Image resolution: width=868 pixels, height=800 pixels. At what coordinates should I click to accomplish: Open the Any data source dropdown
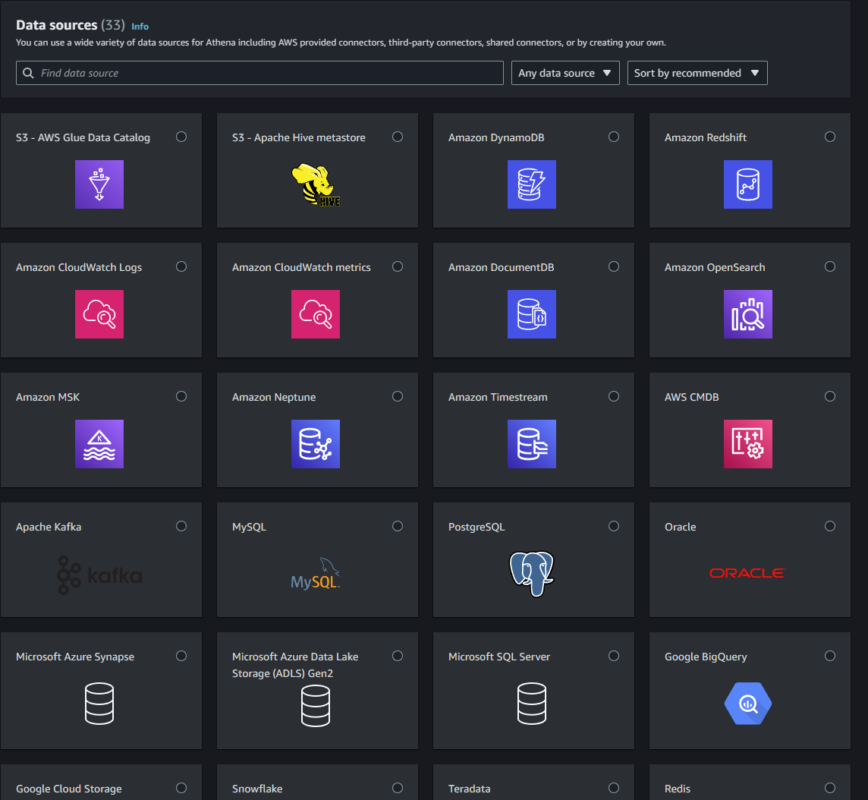pyautogui.click(x=566, y=73)
